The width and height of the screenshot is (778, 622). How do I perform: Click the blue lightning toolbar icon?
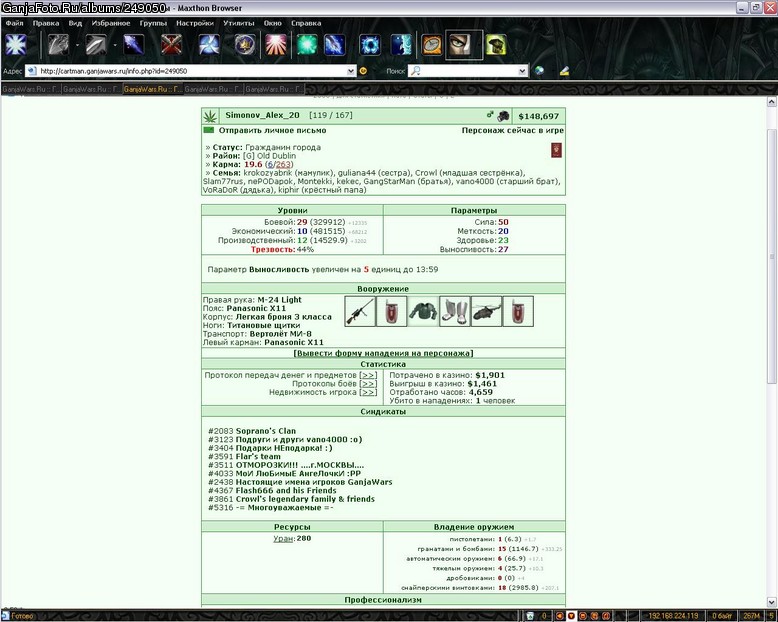(335, 45)
